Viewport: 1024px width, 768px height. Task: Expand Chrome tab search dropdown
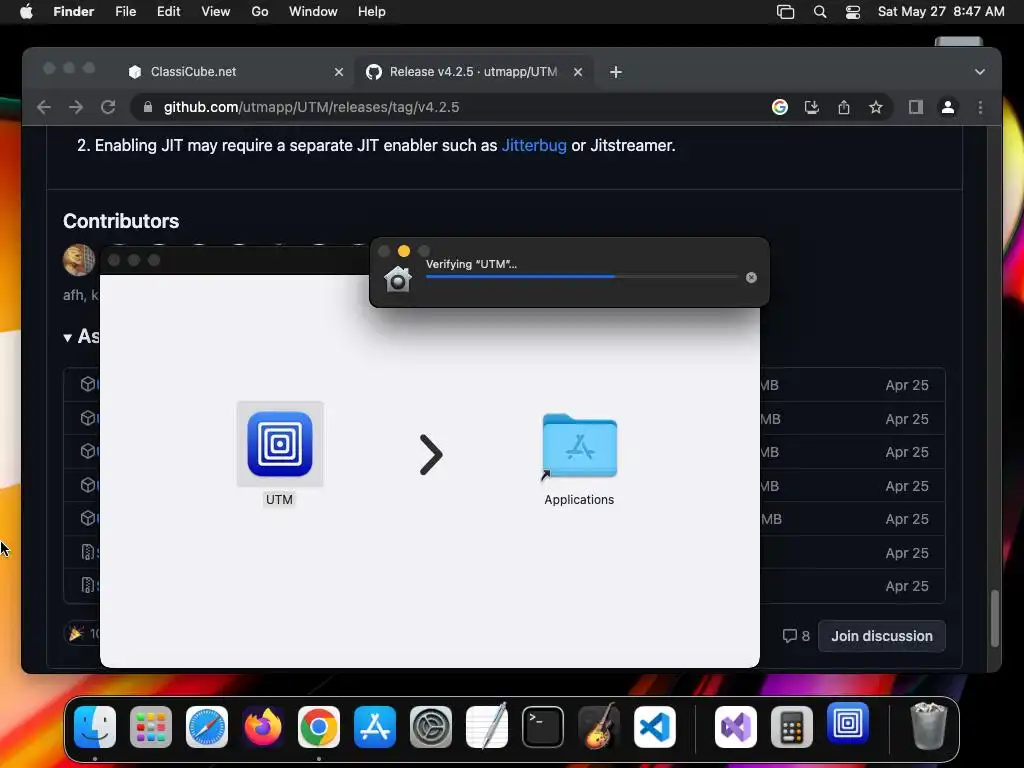980,72
